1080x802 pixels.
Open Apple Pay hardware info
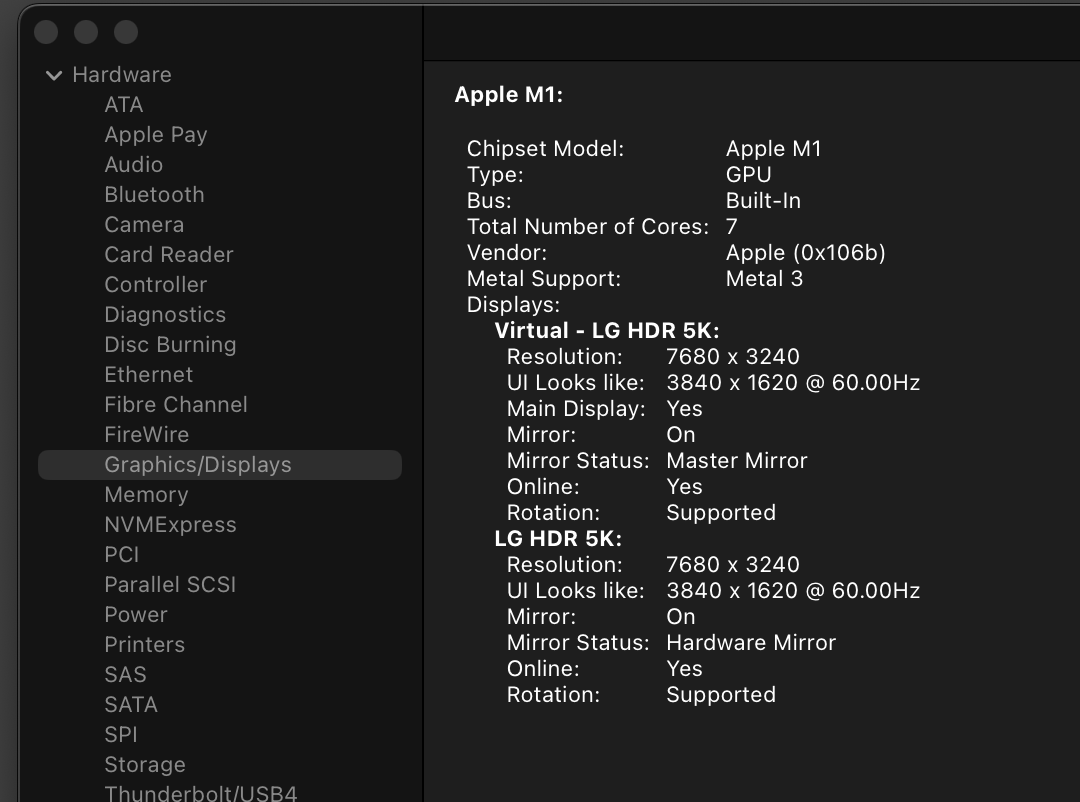155,135
